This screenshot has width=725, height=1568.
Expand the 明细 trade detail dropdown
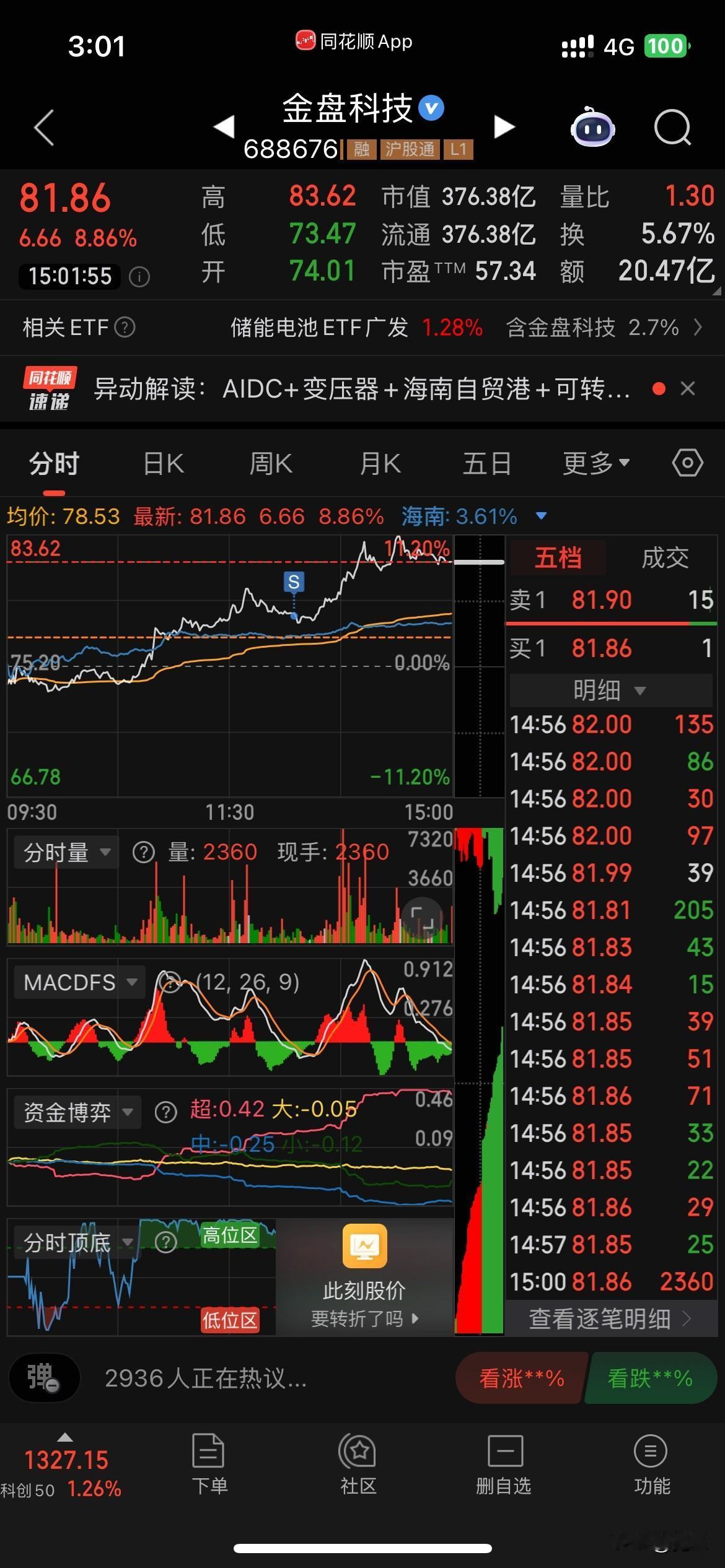pos(611,690)
